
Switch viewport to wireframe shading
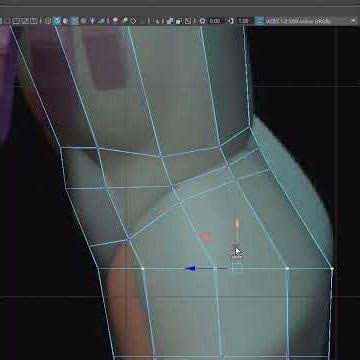[x=48, y=21]
